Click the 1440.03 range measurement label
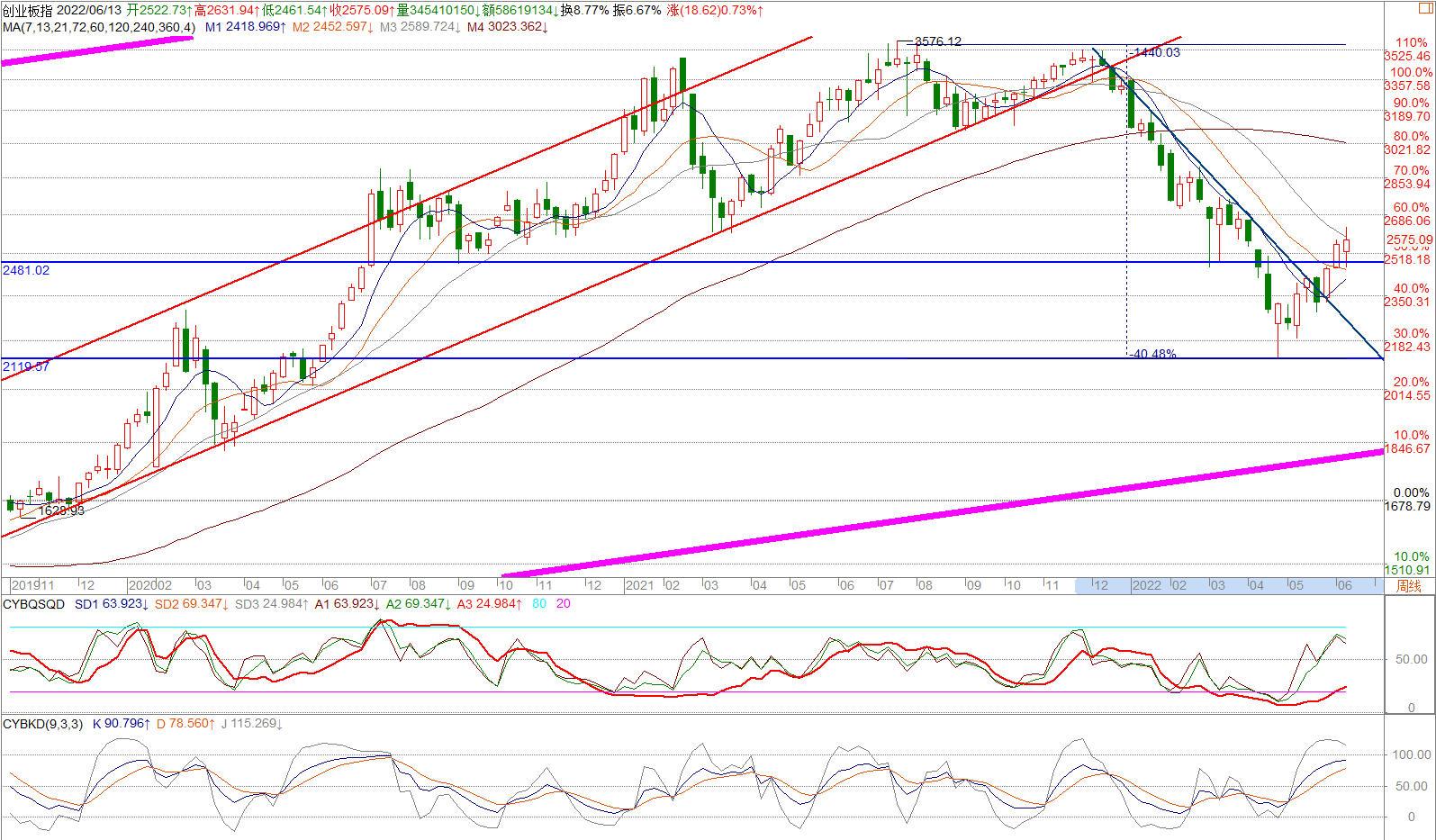Image resolution: width=1436 pixels, height=840 pixels. tap(1156, 53)
